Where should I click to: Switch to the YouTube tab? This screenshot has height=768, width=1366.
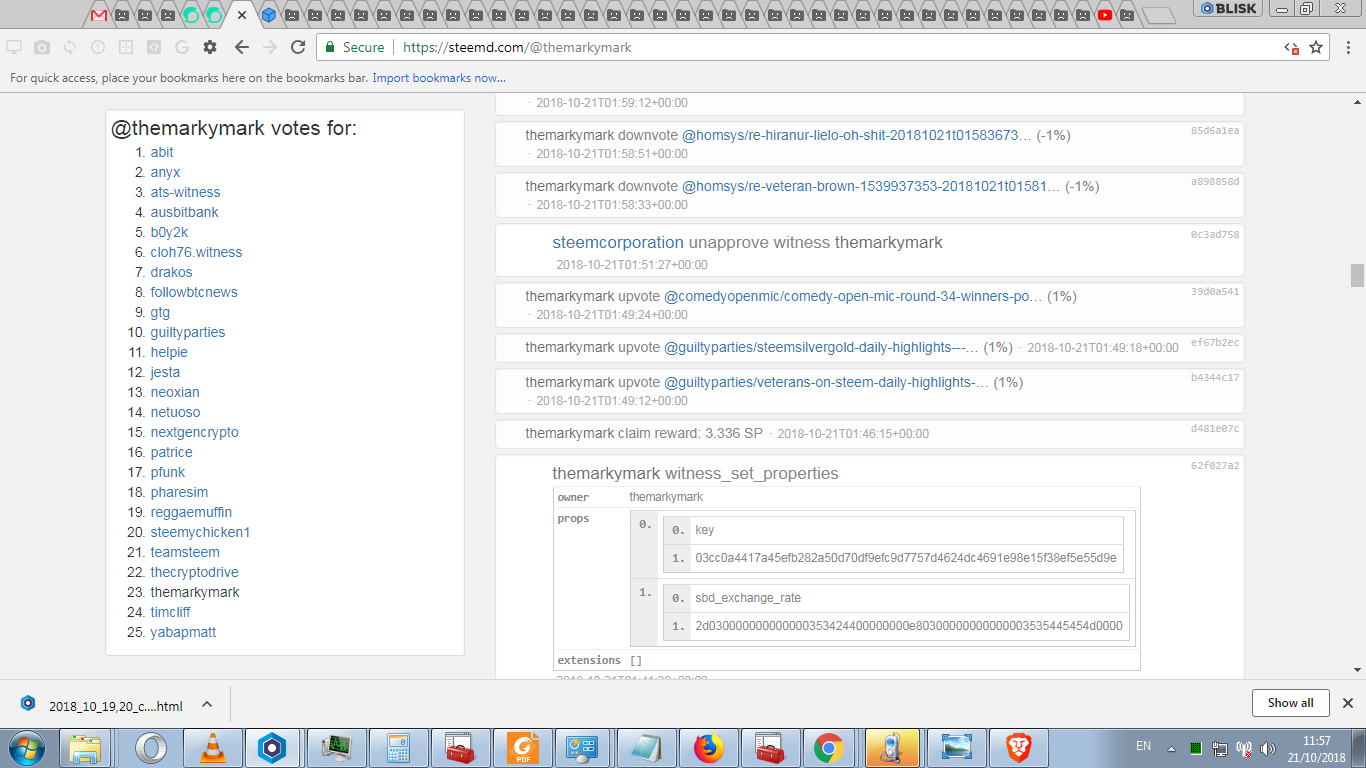[1105, 15]
